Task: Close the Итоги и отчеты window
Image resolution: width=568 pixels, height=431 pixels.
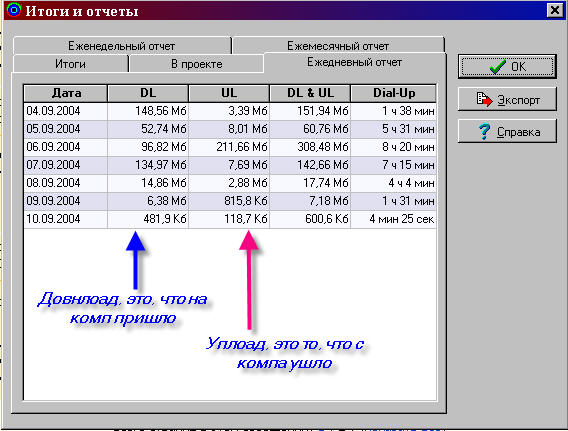Action: (555, 10)
